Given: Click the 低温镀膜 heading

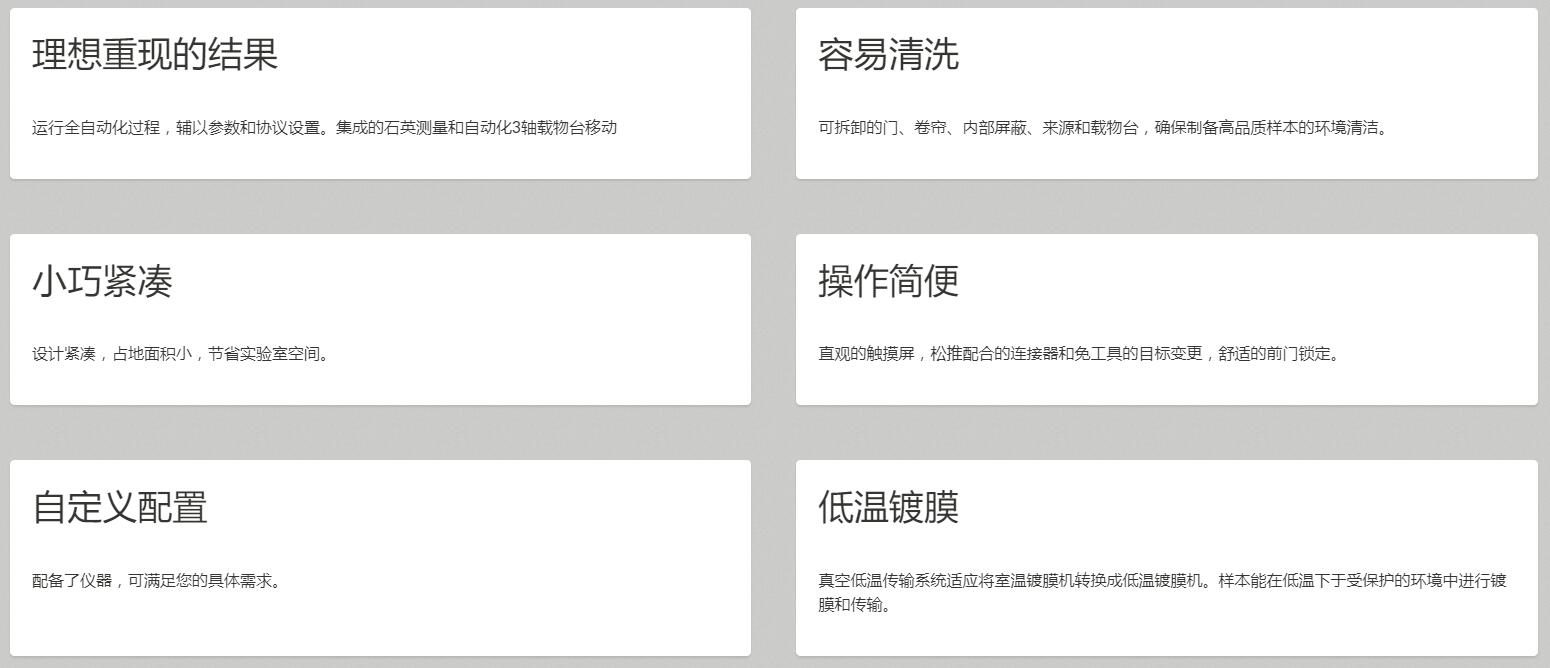Looking at the screenshot, I should [888, 508].
